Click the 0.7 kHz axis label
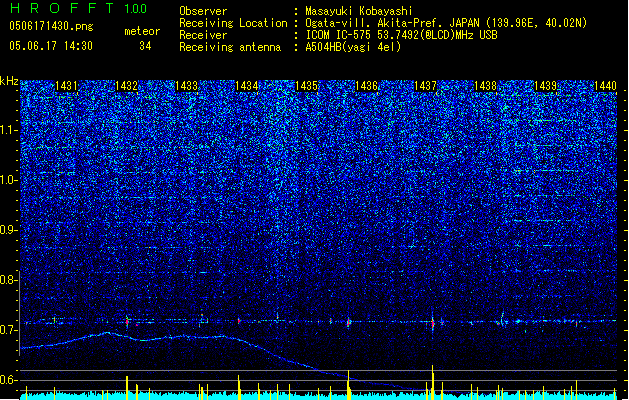 point(8,330)
